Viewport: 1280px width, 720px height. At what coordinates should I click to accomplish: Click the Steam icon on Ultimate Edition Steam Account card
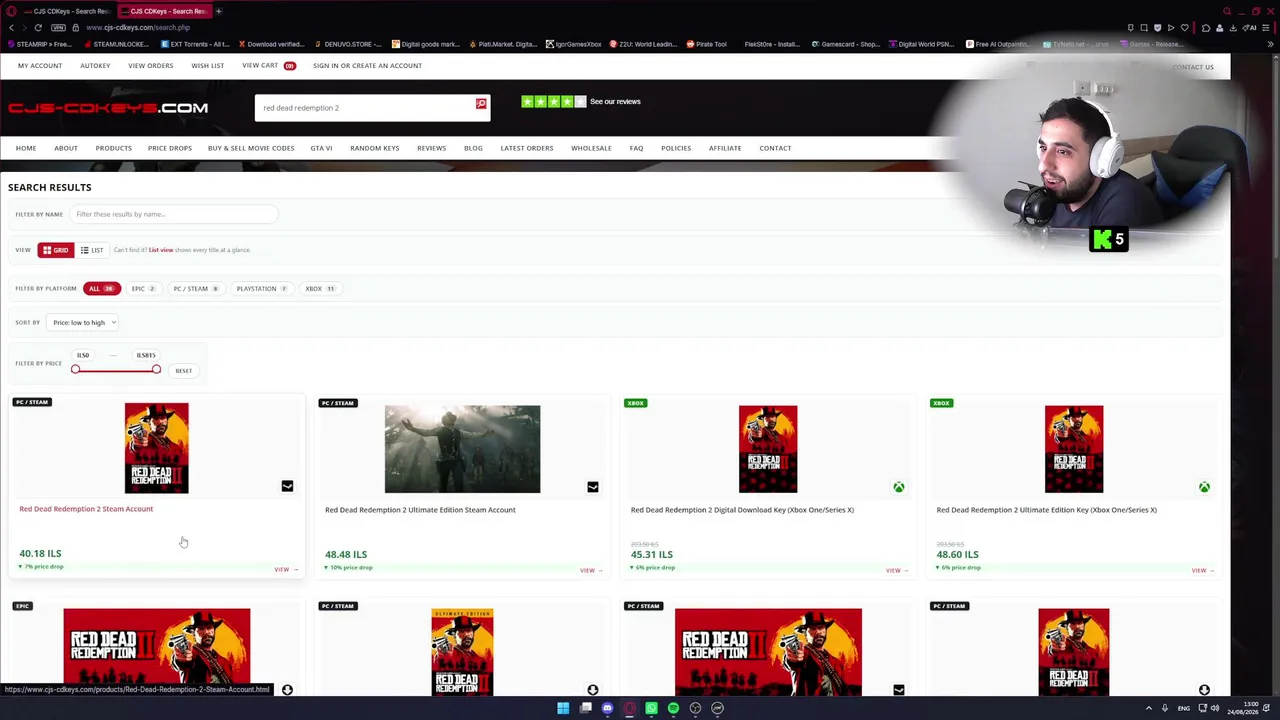tap(593, 487)
